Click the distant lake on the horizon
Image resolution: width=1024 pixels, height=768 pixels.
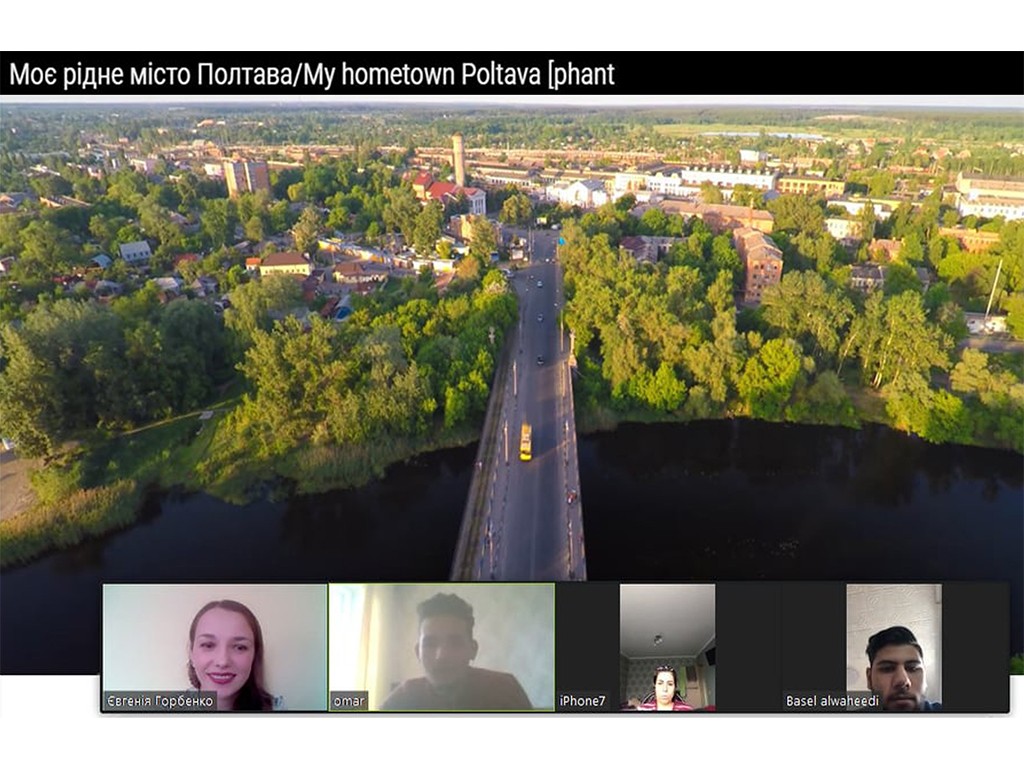[760, 135]
